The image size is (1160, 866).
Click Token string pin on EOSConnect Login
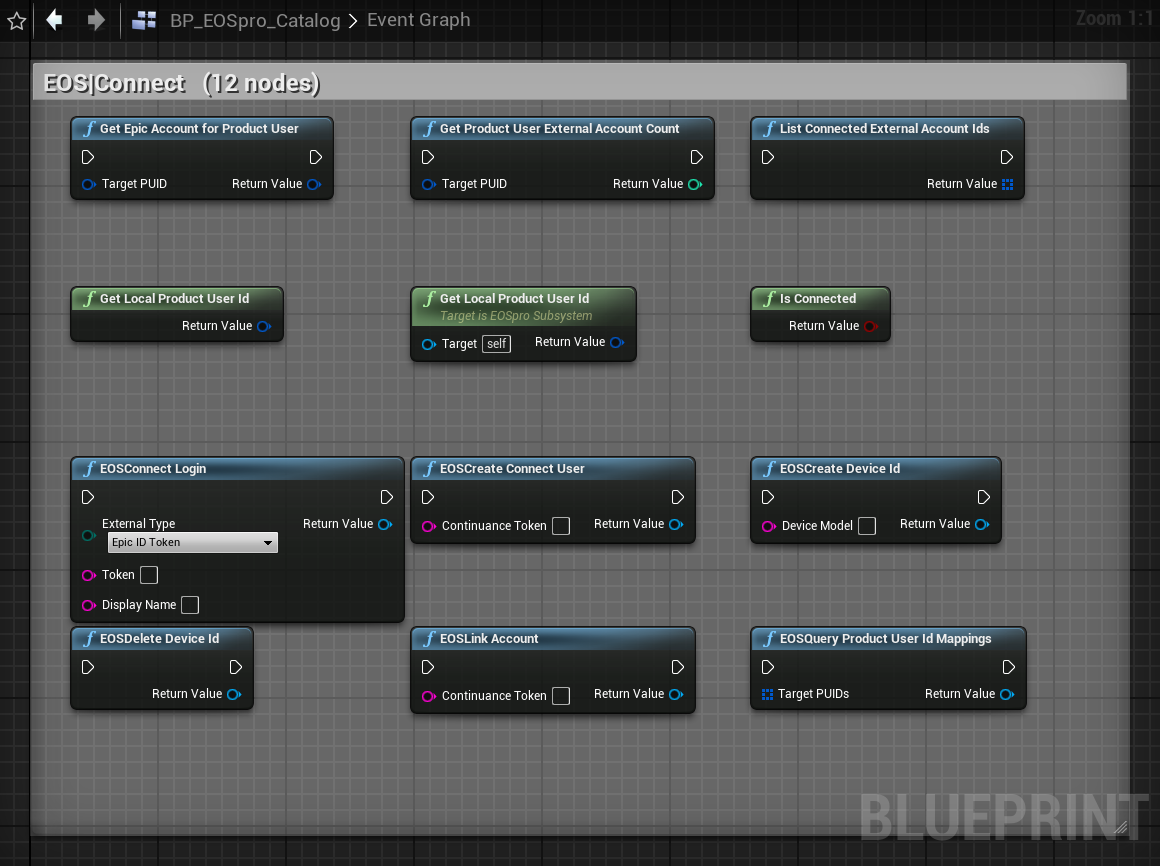(89, 575)
